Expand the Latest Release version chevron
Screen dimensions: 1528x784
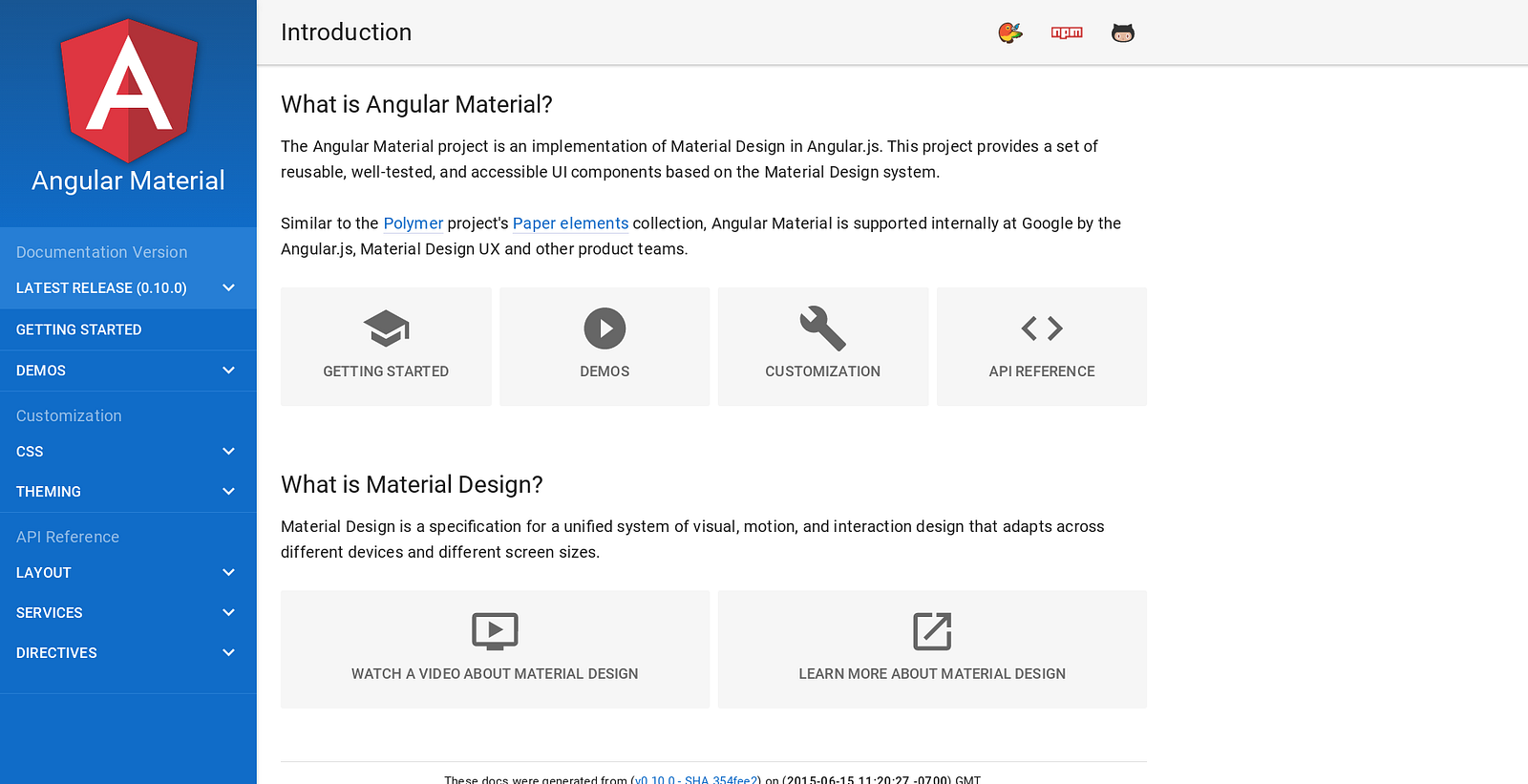click(228, 287)
